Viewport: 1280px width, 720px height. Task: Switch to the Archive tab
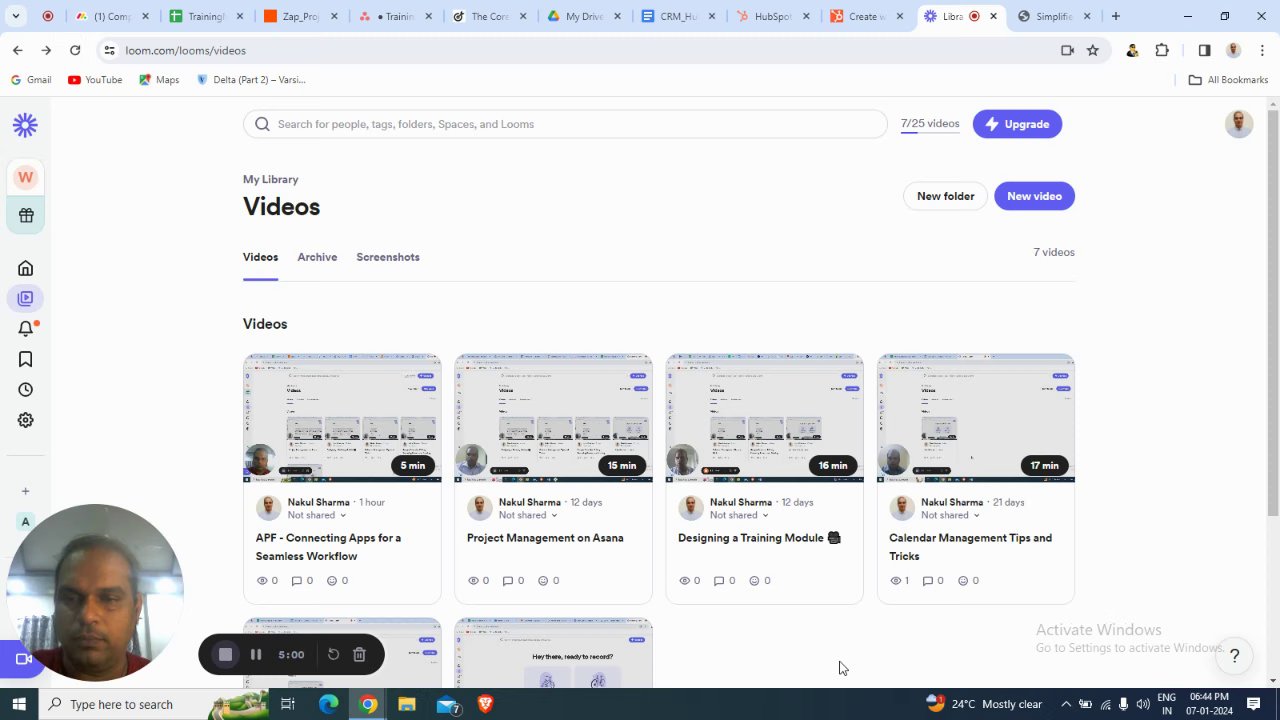pos(317,257)
